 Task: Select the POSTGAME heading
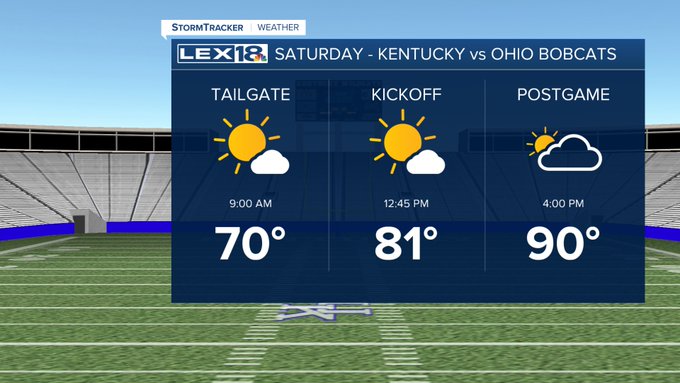click(x=563, y=95)
